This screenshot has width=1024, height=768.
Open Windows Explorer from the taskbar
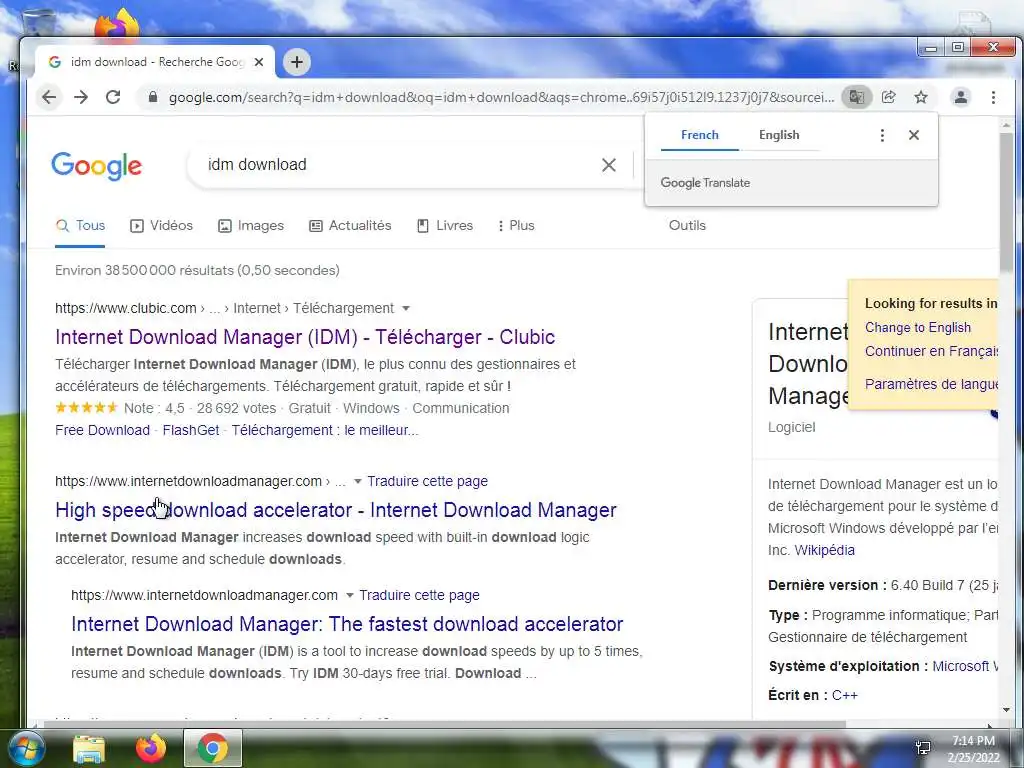coord(89,748)
